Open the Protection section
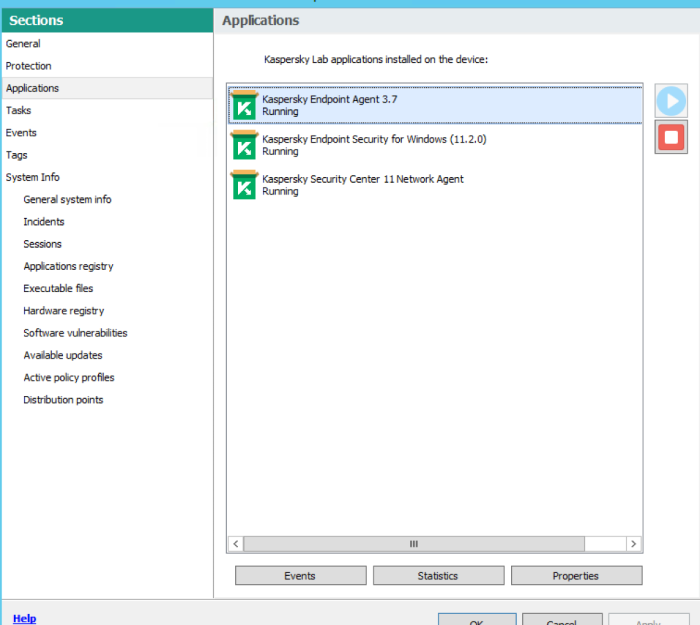This screenshot has width=700, height=625. coord(107,66)
